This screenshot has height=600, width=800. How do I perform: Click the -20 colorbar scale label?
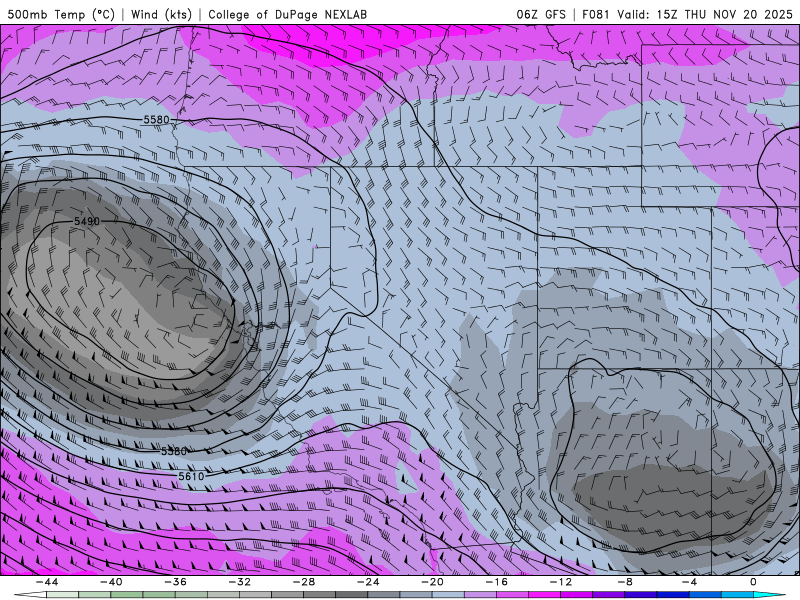coord(432,582)
